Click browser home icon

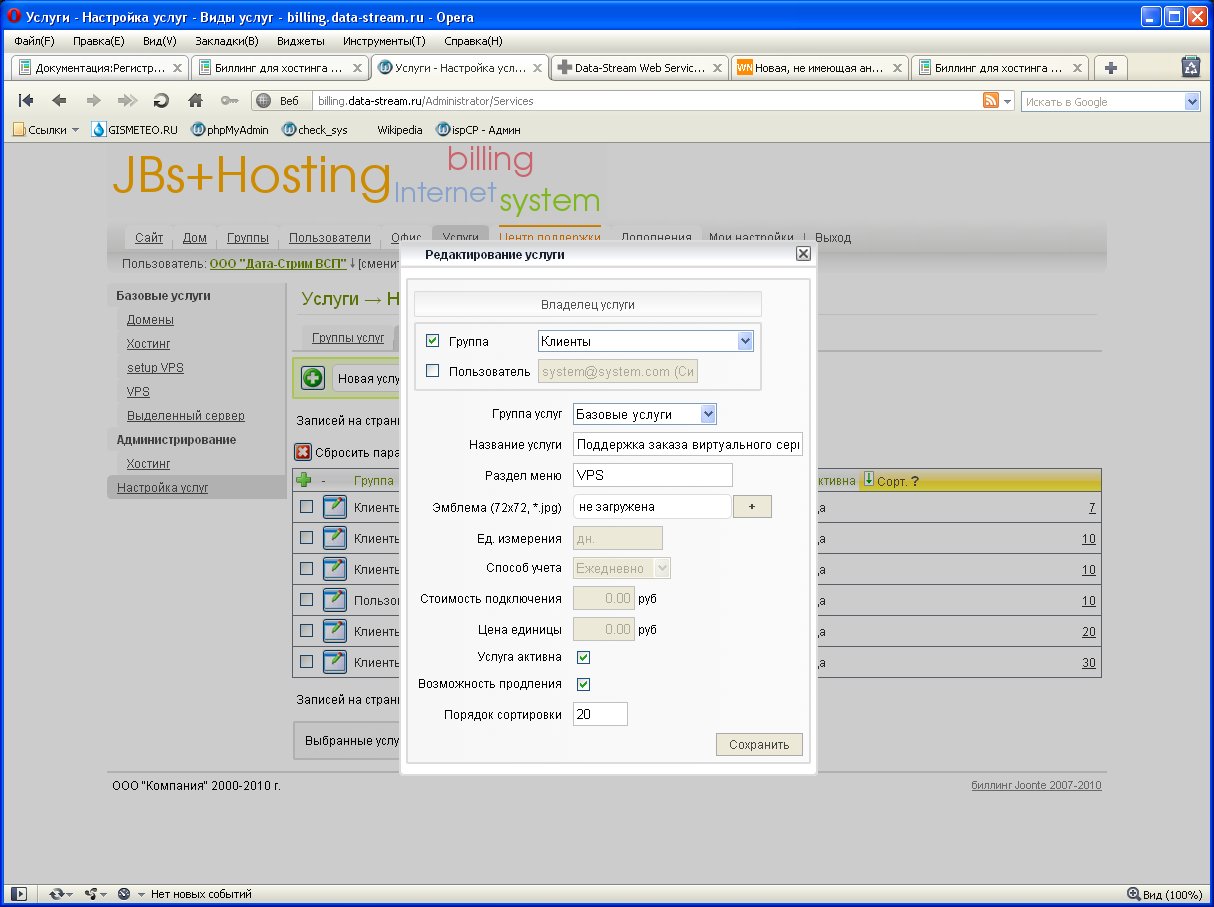(196, 101)
